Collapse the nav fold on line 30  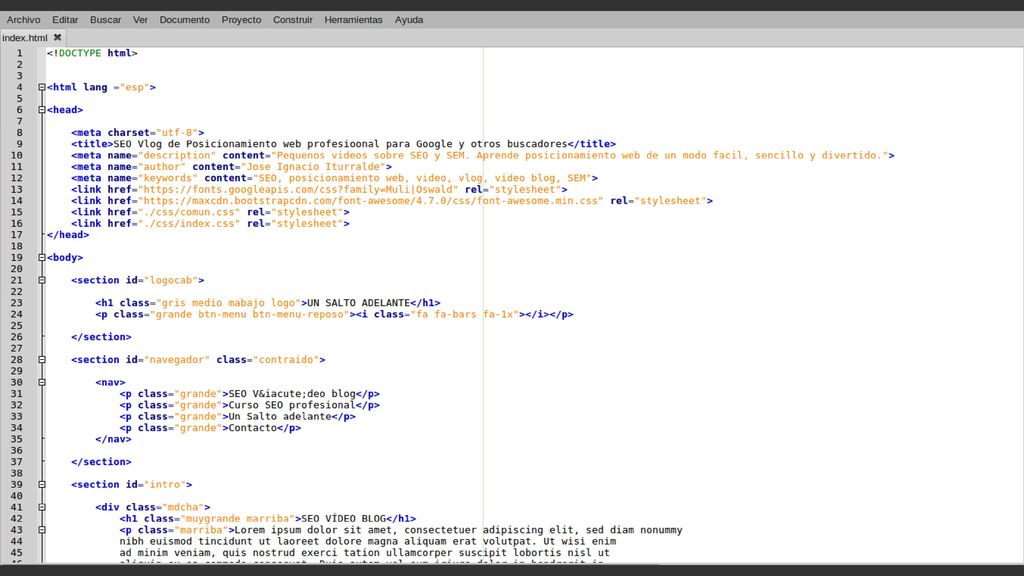click(x=42, y=383)
